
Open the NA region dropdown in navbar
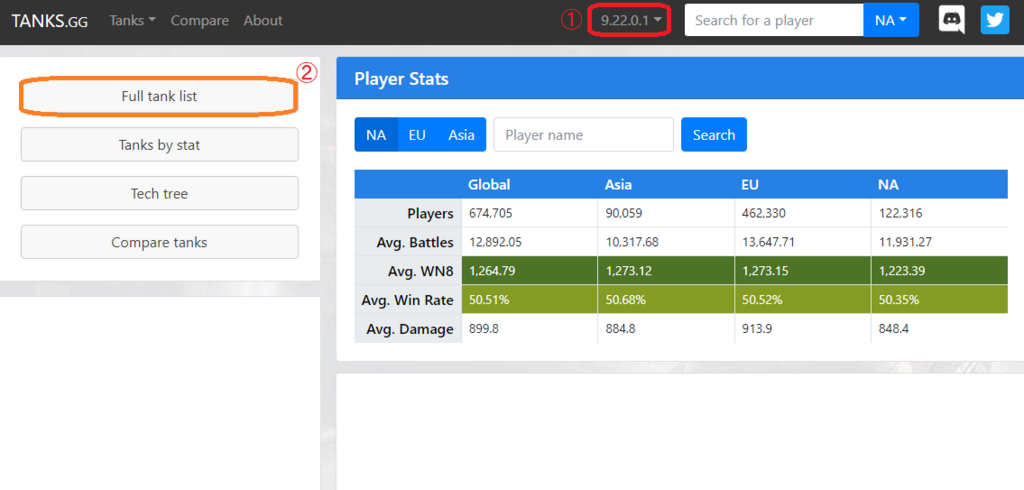tap(891, 20)
